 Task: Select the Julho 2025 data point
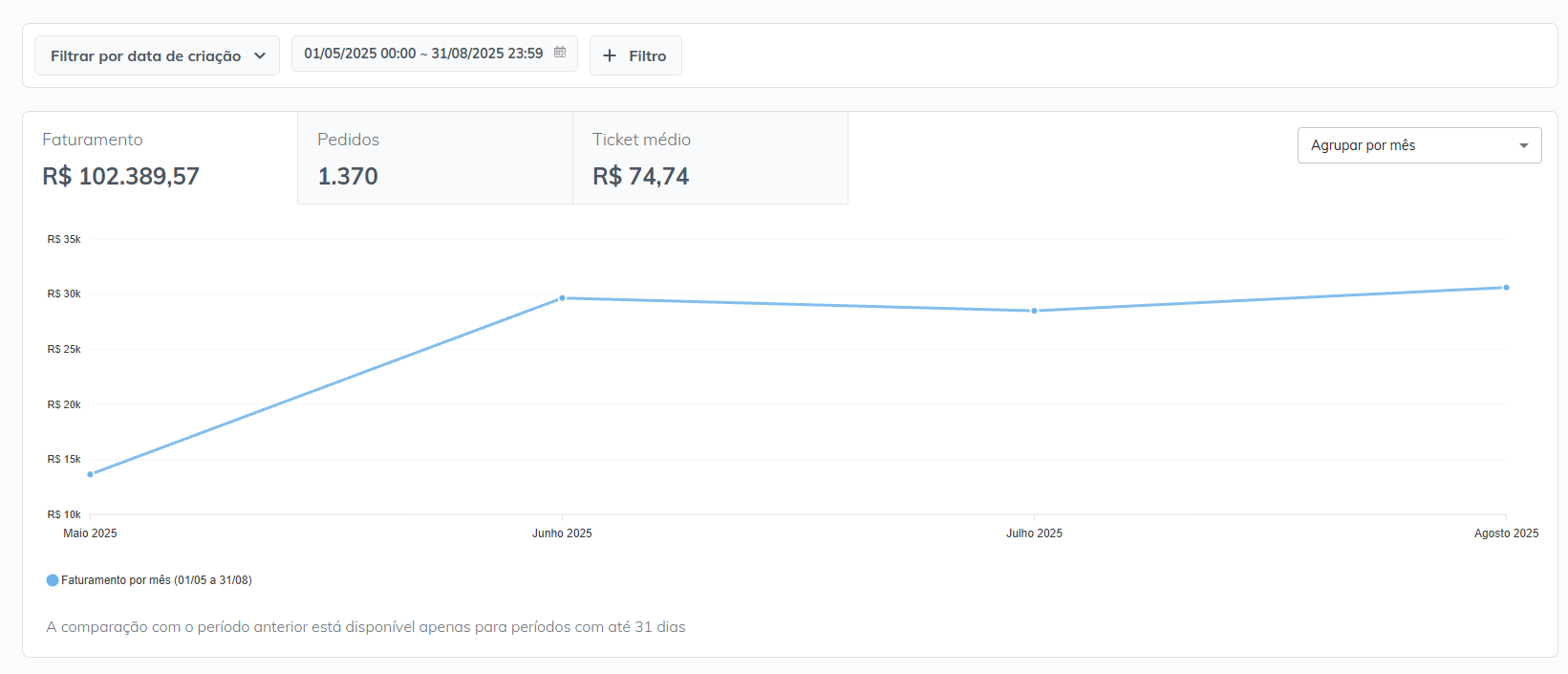[1034, 311]
